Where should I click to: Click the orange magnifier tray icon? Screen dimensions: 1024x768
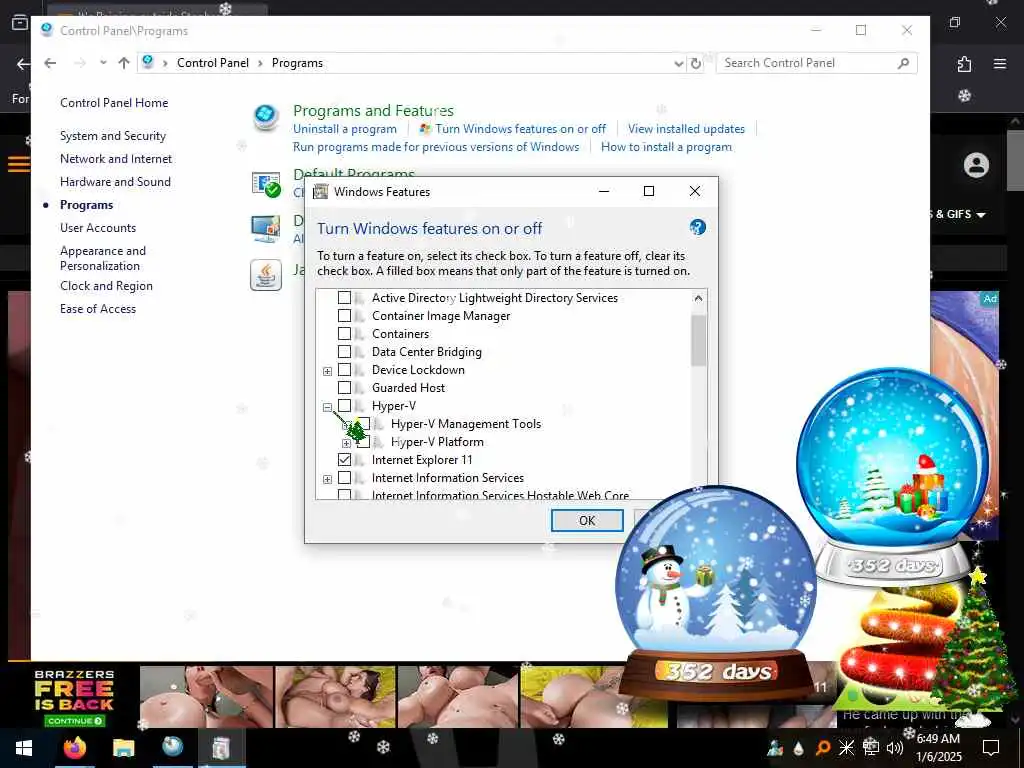[x=823, y=748]
